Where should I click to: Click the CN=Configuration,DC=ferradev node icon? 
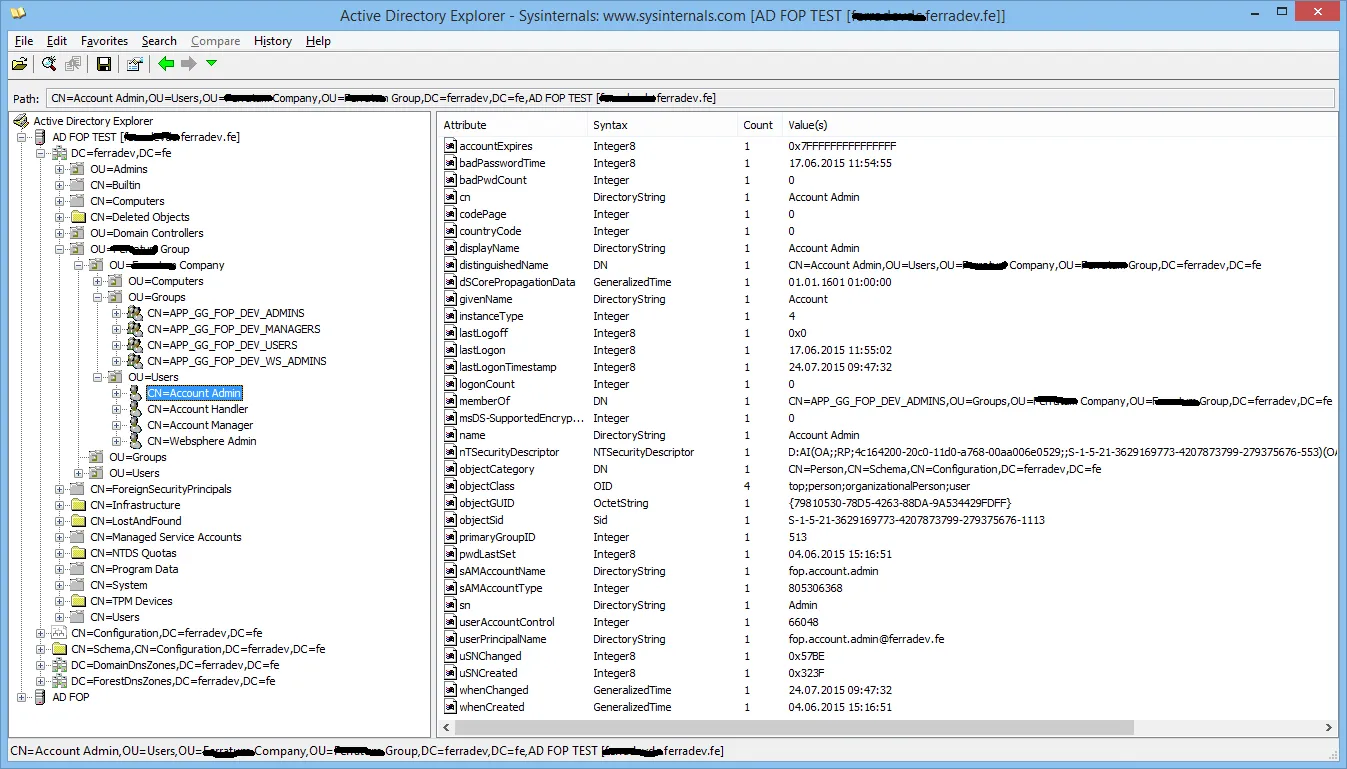(x=59, y=633)
